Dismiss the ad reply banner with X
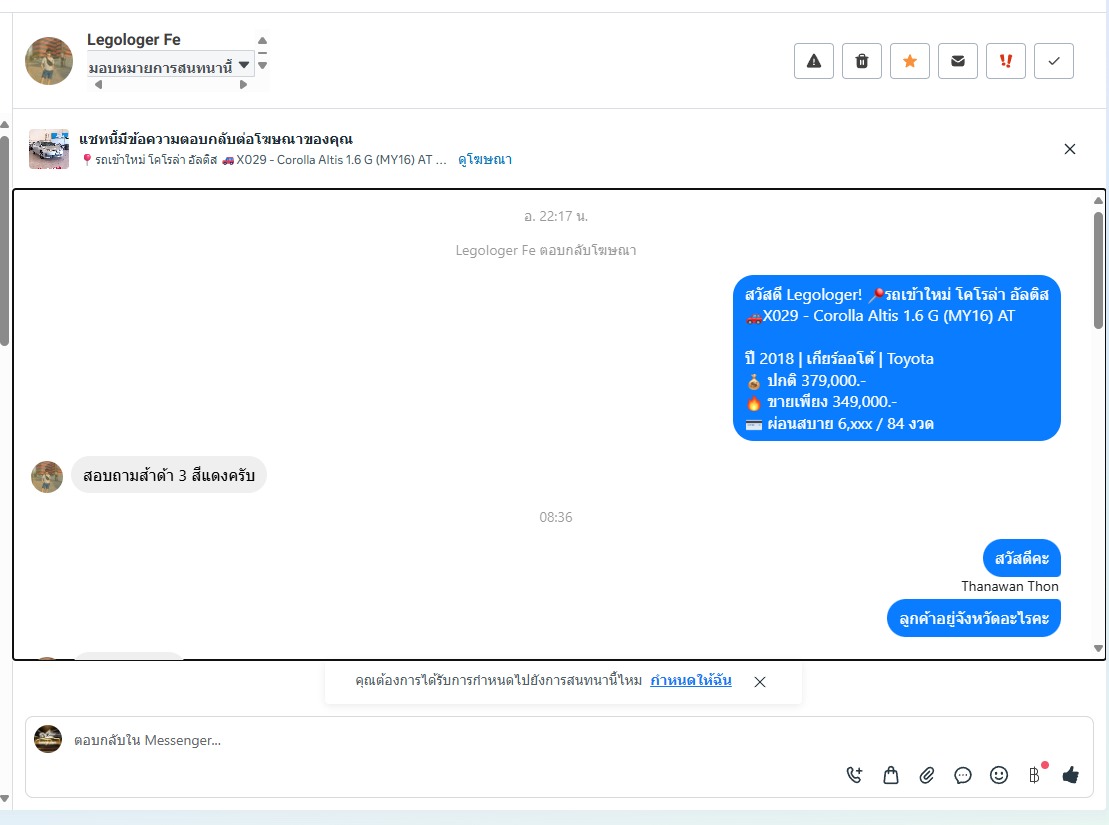 (1069, 149)
